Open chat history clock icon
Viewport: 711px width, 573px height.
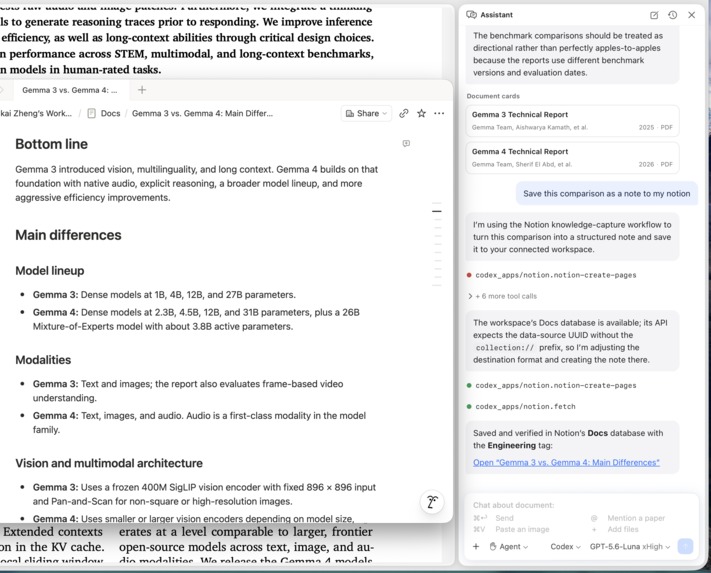(672, 15)
